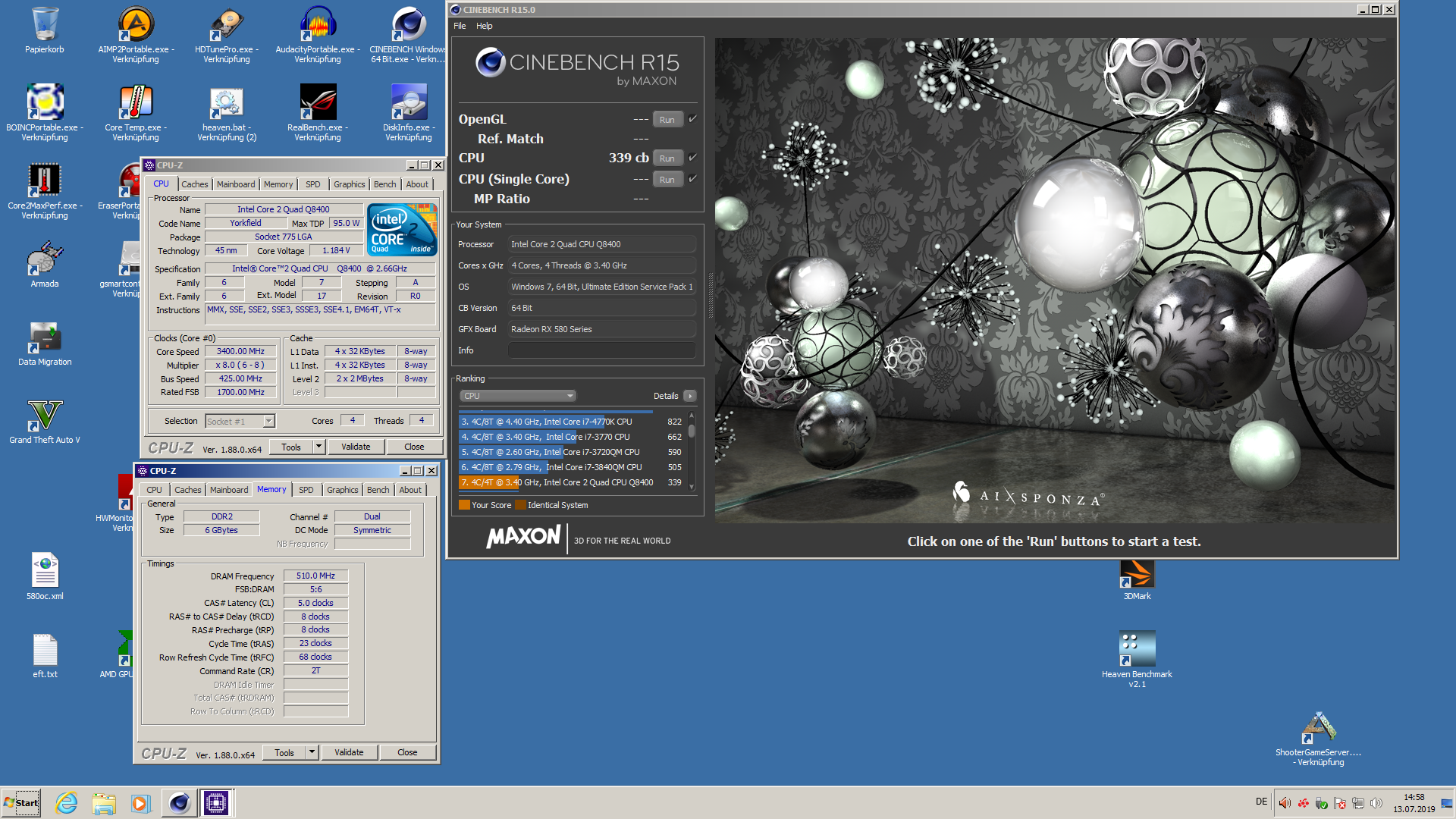Open Ranking CPU dropdown in Cinebench
The height and width of the screenshot is (819, 1456).
tap(518, 396)
